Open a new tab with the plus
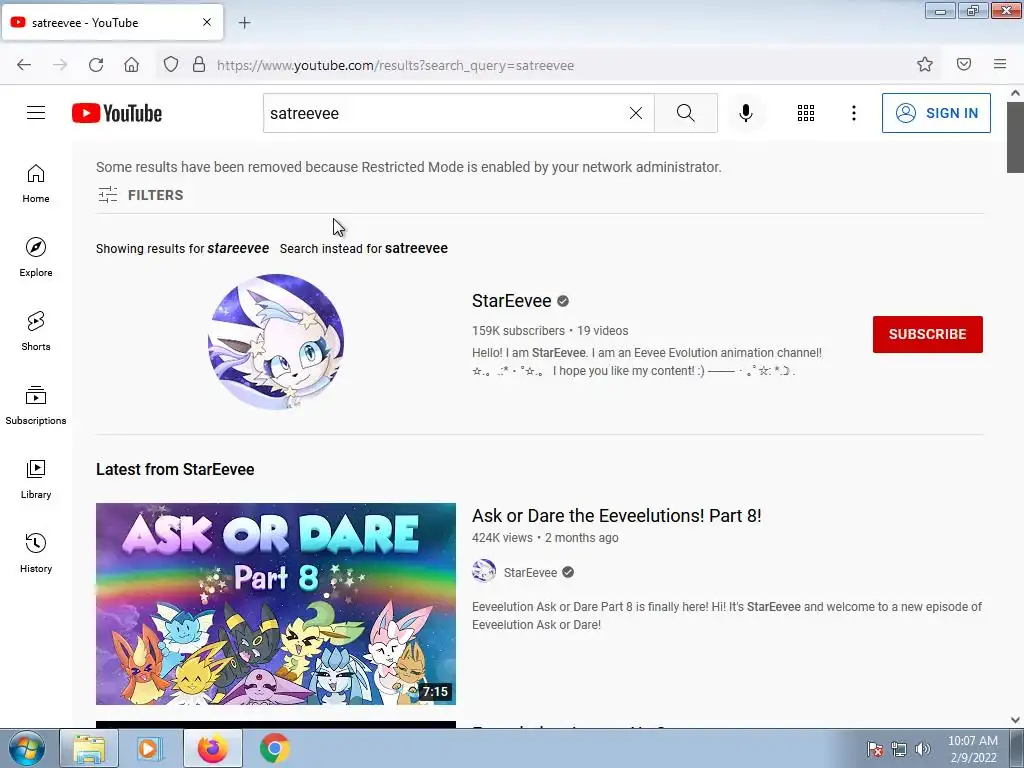 (x=244, y=23)
